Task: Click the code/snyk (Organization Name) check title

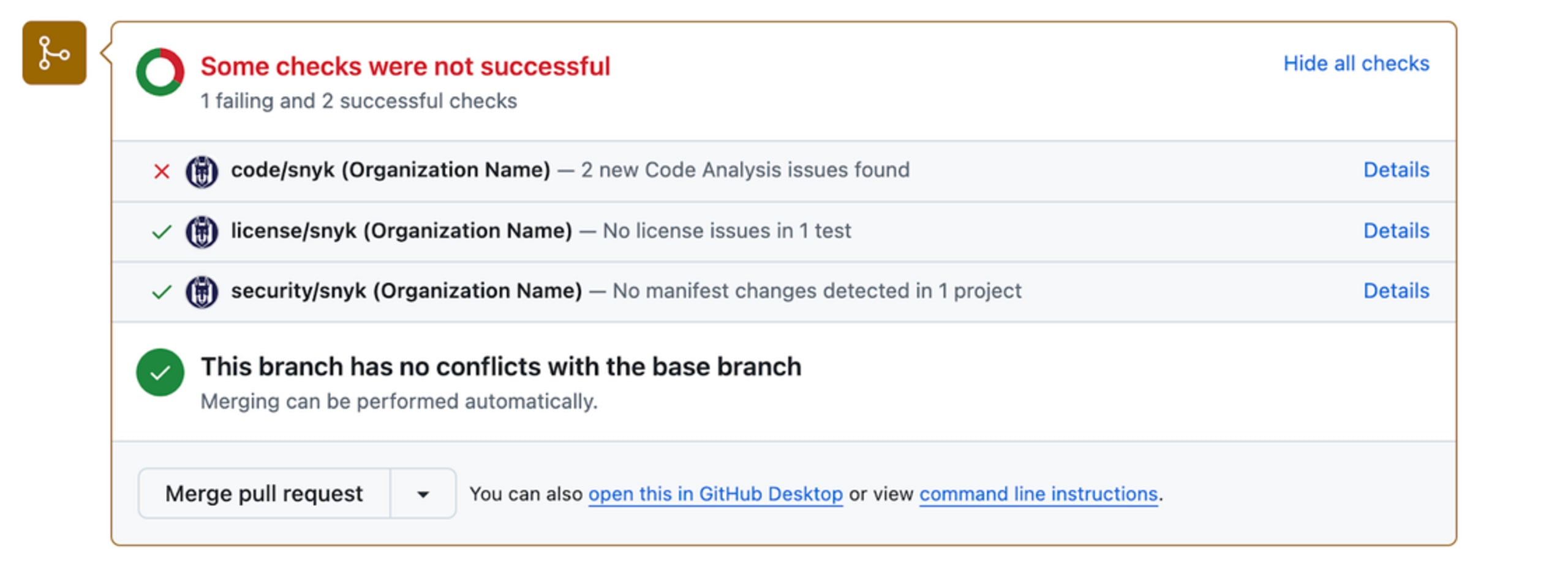Action: click(x=390, y=170)
